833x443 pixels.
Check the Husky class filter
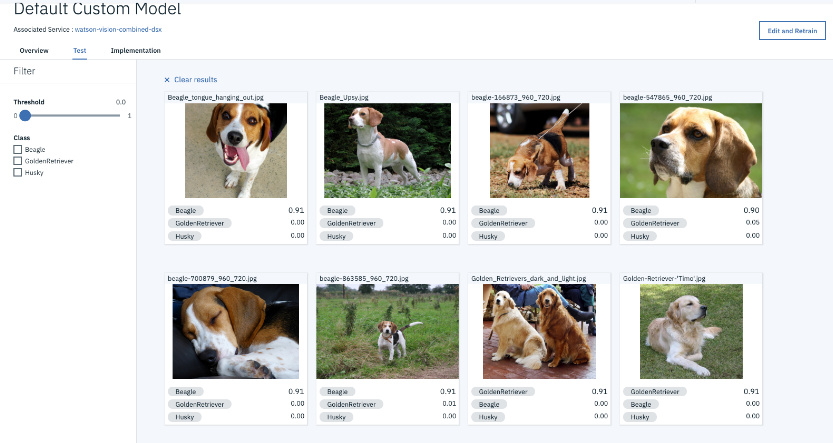click(x=18, y=172)
